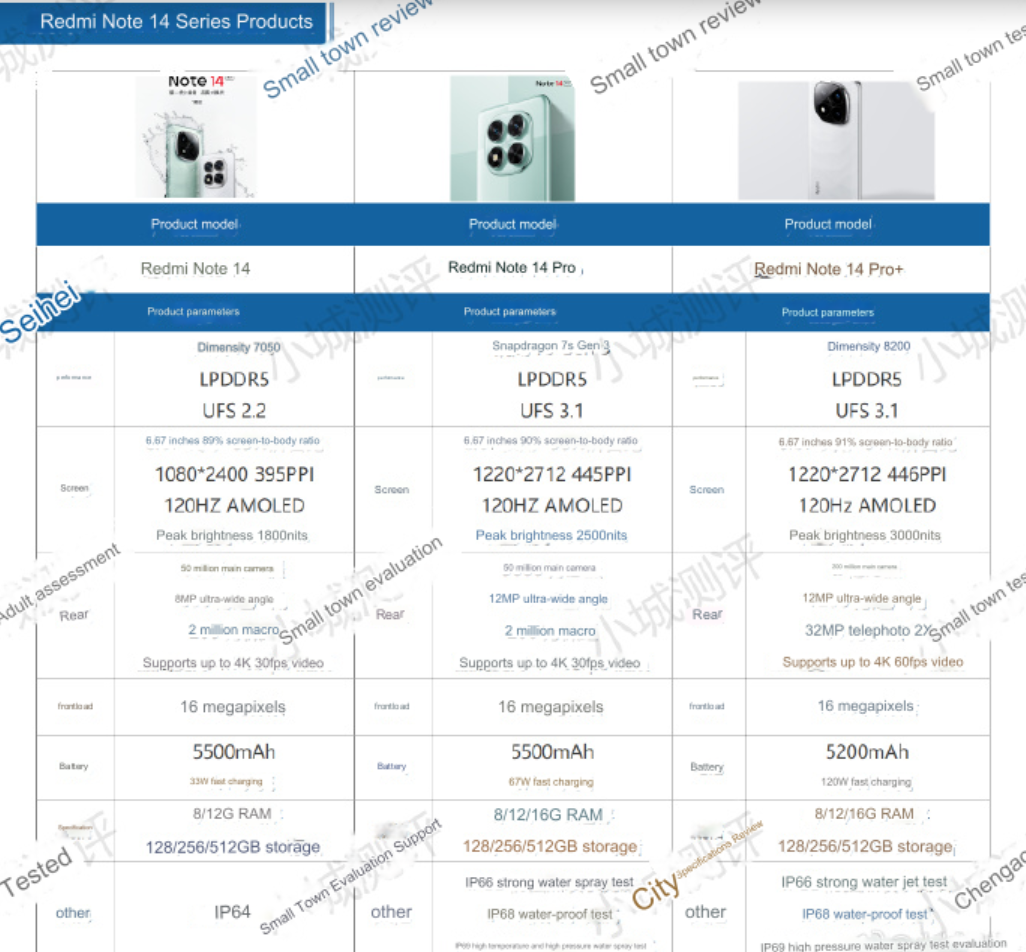Click the 'Redmi Note 14 Series Products' title banner
The width and height of the screenshot is (1026, 952).
[x=164, y=22]
